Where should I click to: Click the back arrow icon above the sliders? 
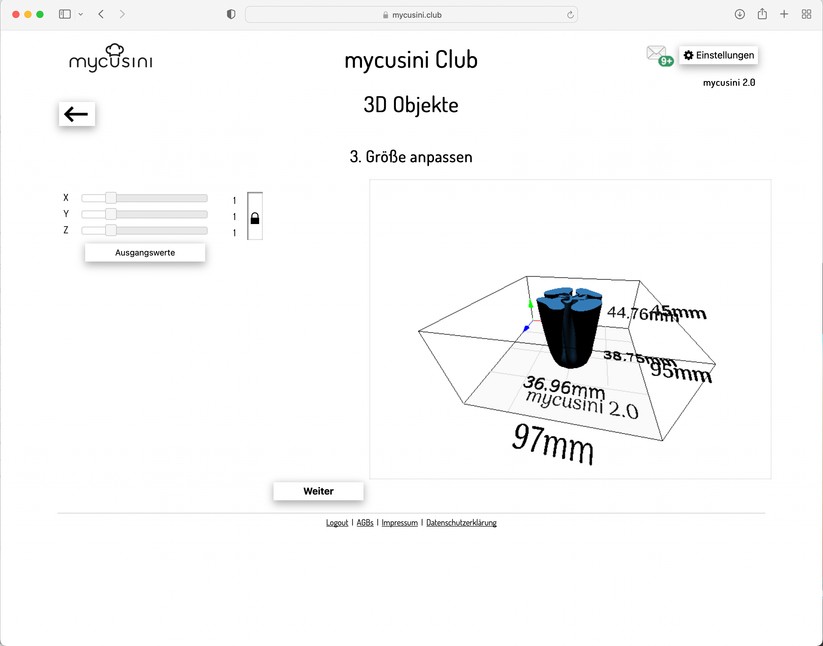point(77,114)
